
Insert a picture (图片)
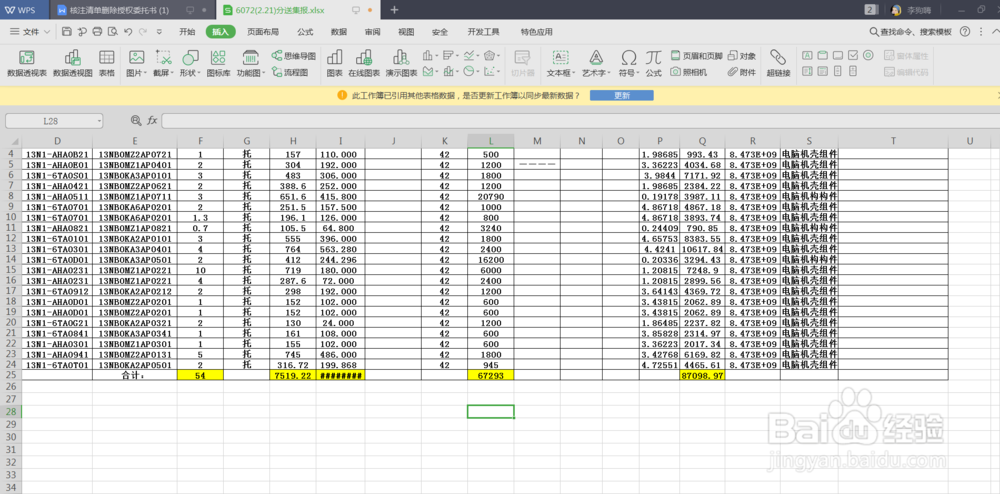click(136, 64)
